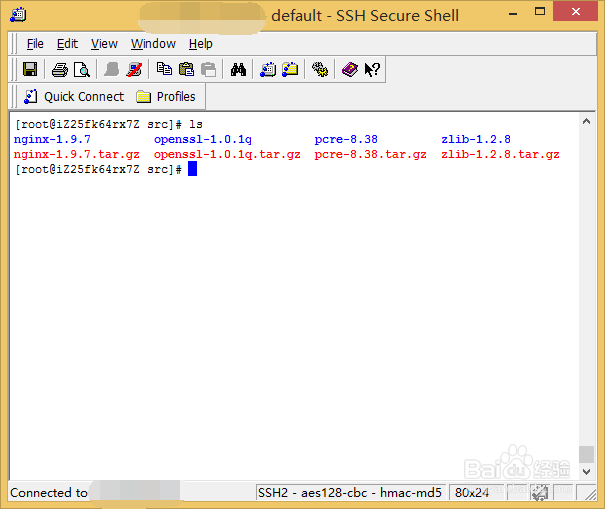The image size is (605, 509).
Task: Click the SSH2 aes128-cbc status entry
Action: pos(350,493)
